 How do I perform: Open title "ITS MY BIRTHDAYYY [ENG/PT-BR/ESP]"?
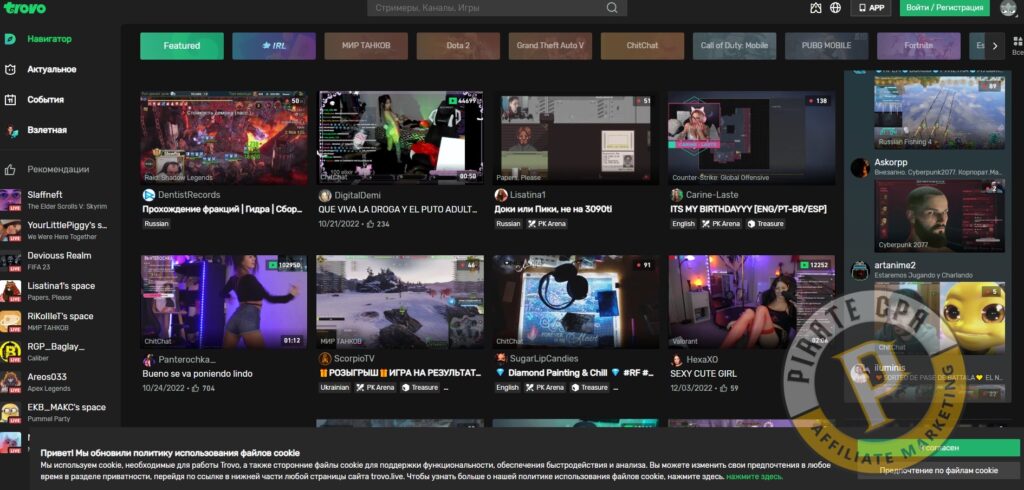pyautogui.click(x=748, y=210)
